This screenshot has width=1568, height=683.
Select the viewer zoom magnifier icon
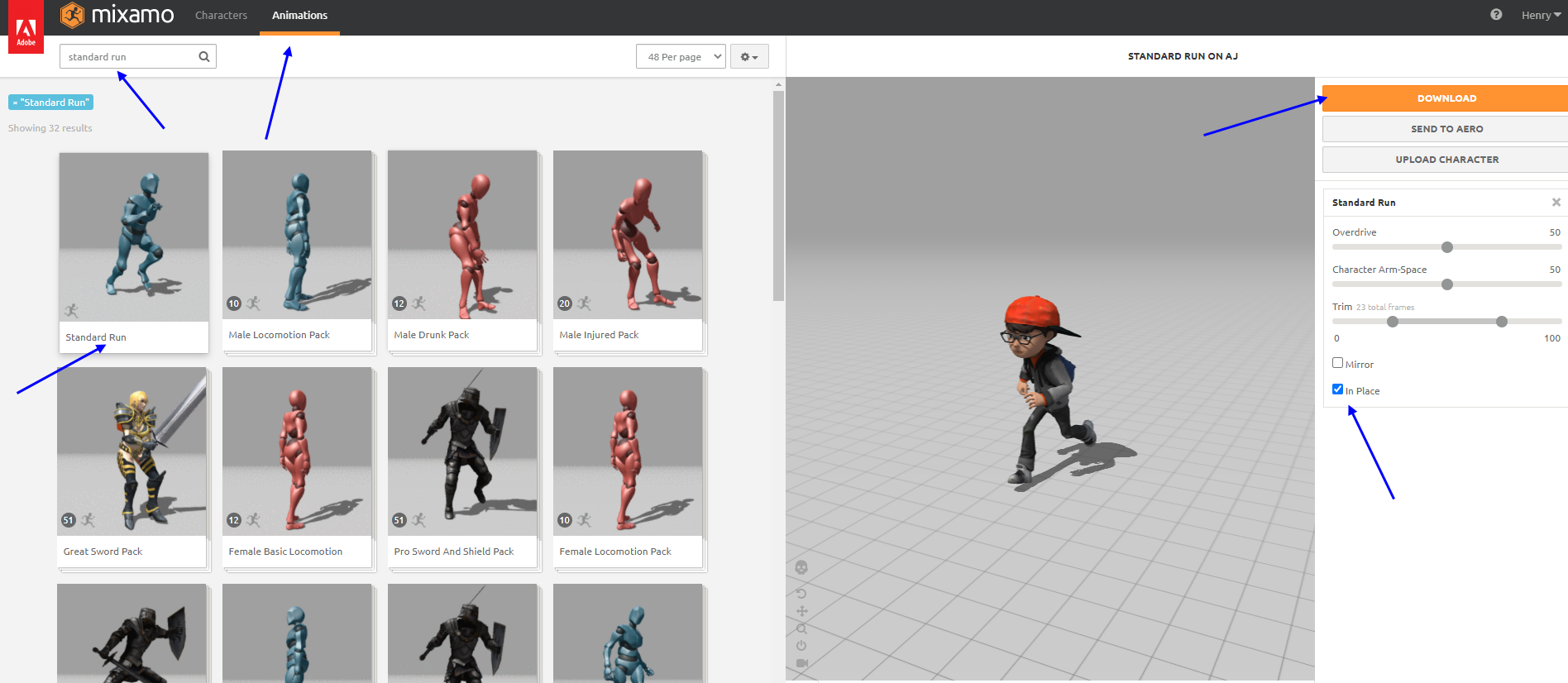coord(801,628)
